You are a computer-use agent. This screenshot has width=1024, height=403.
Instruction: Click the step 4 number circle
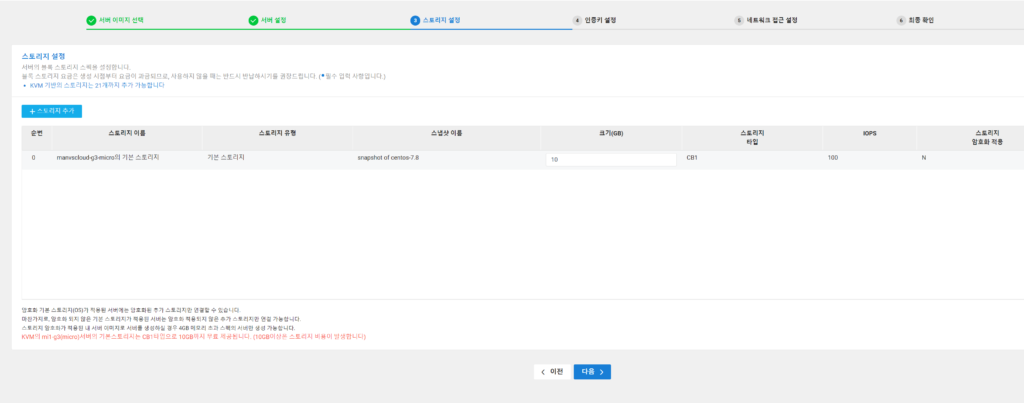[x=577, y=20]
